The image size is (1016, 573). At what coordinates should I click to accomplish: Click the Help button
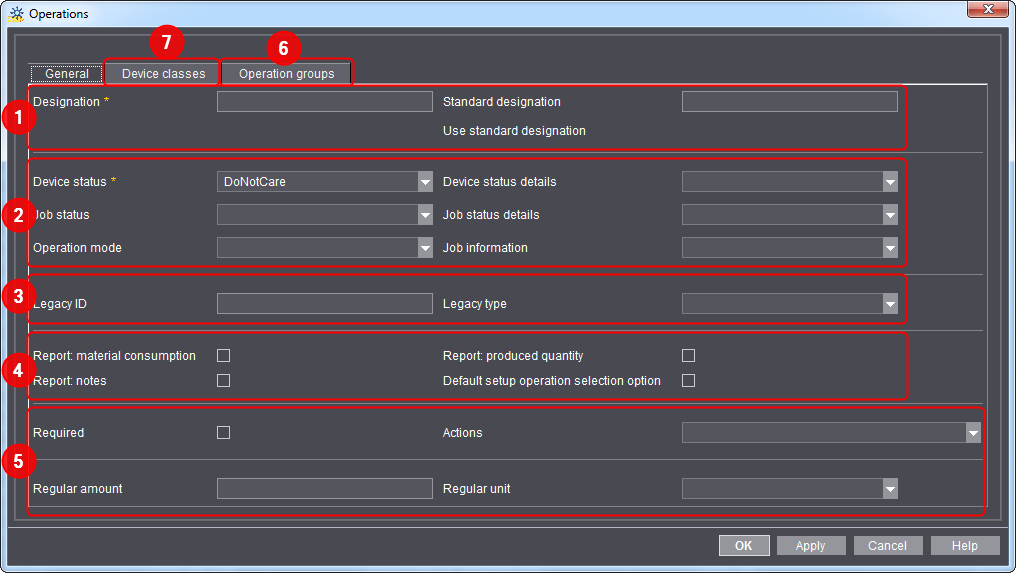click(x=965, y=545)
